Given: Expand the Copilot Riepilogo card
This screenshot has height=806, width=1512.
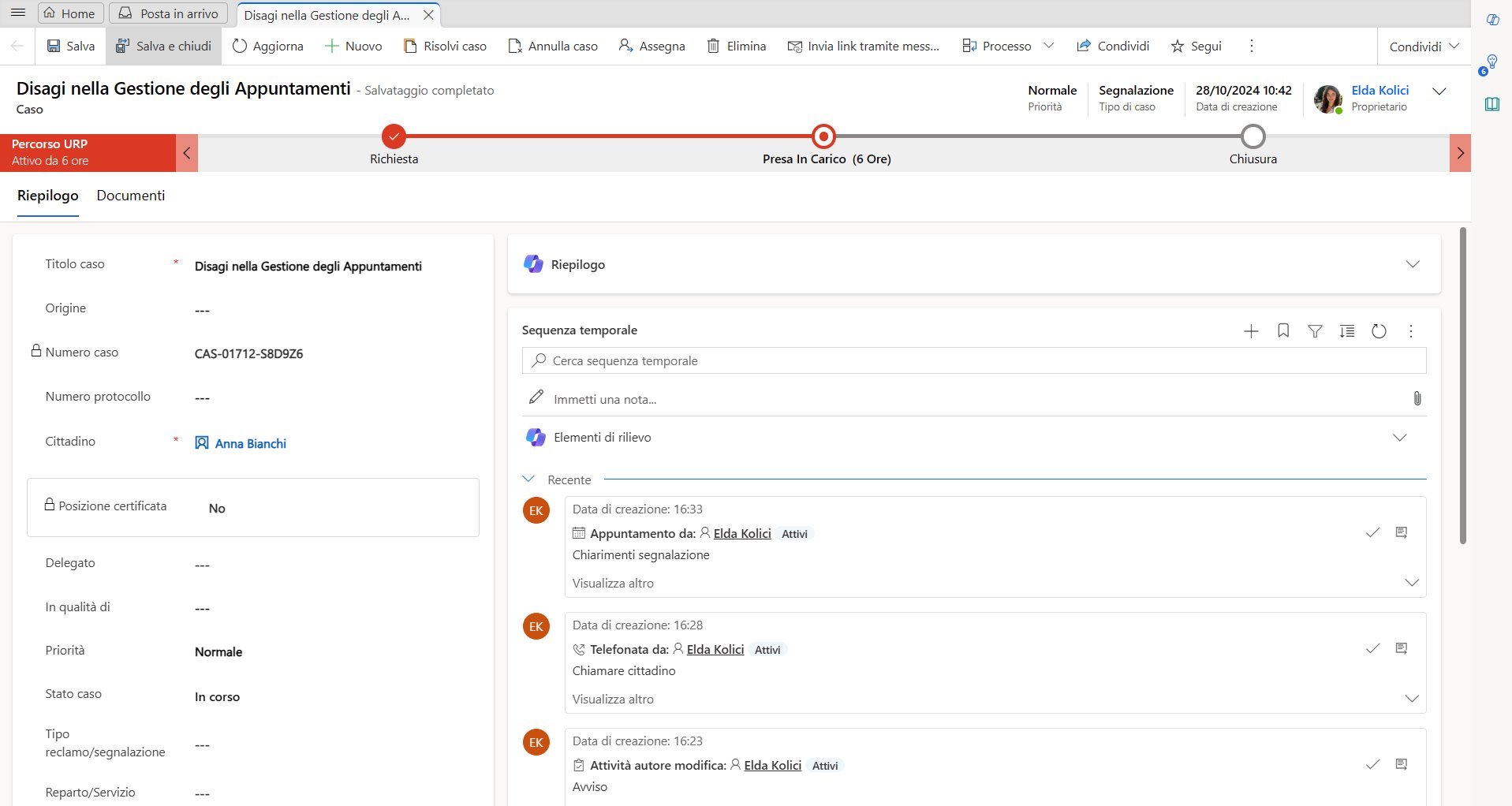Looking at the screenshot, I should click(x=1412, y=264).
